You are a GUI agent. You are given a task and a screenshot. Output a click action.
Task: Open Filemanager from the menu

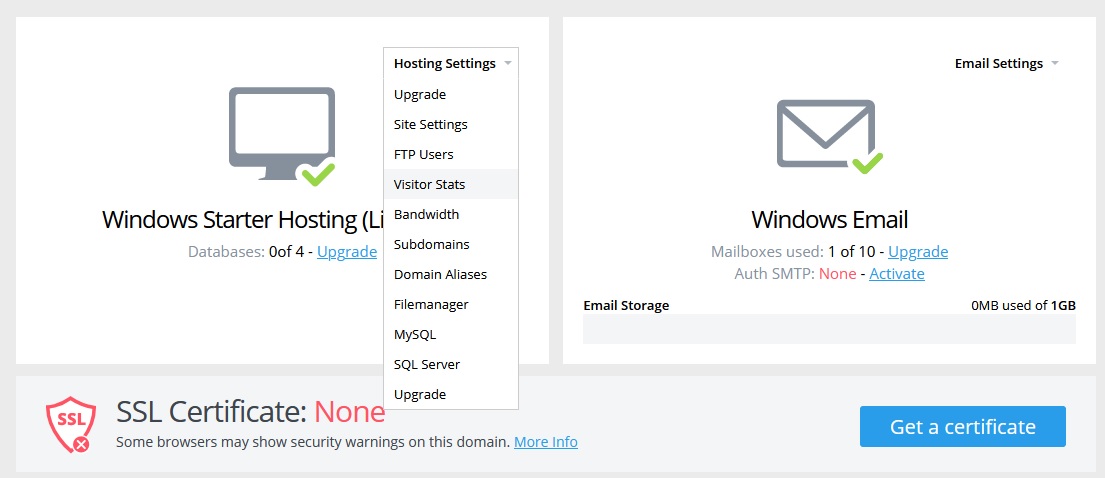click(x=451, y=305)
